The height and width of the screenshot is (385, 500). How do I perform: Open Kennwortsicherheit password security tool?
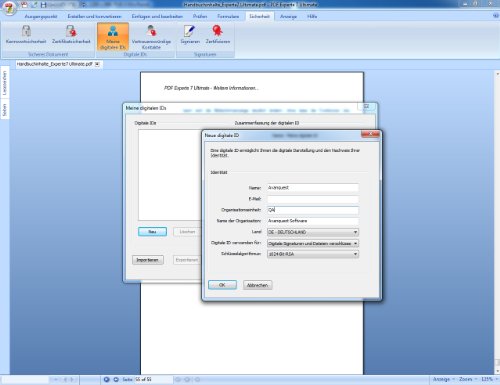pos(26,35)
